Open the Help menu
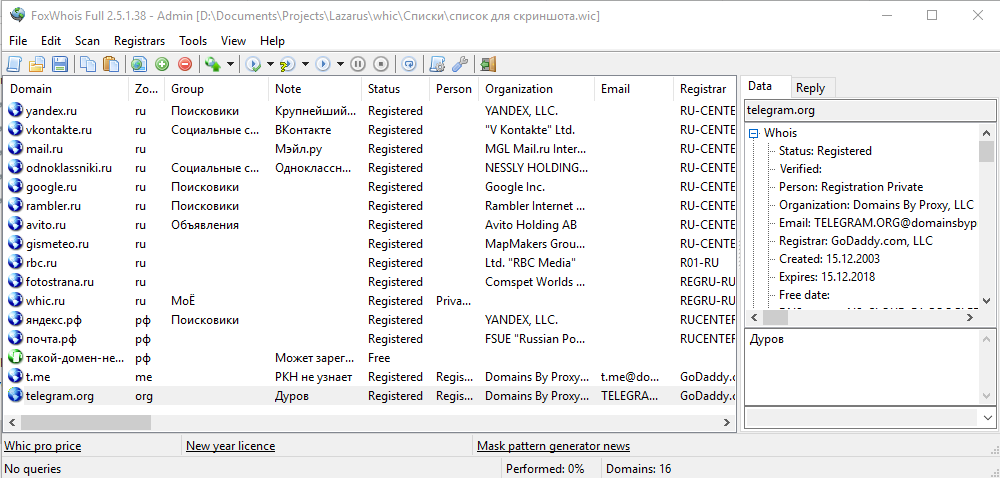1000x478 pixels. (x=272, y=41)
